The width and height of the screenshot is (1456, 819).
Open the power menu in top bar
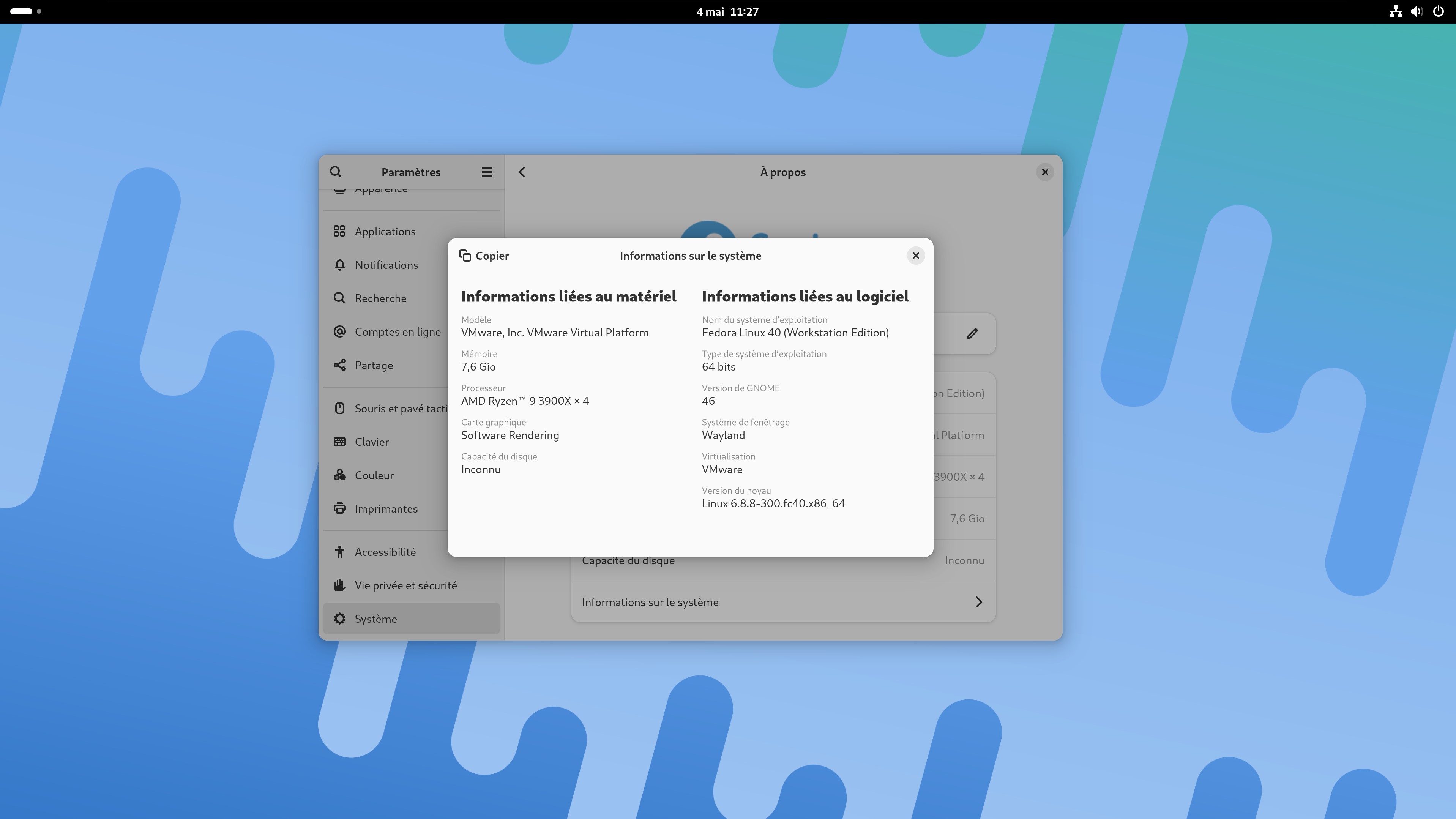[x=1438, y=11]
